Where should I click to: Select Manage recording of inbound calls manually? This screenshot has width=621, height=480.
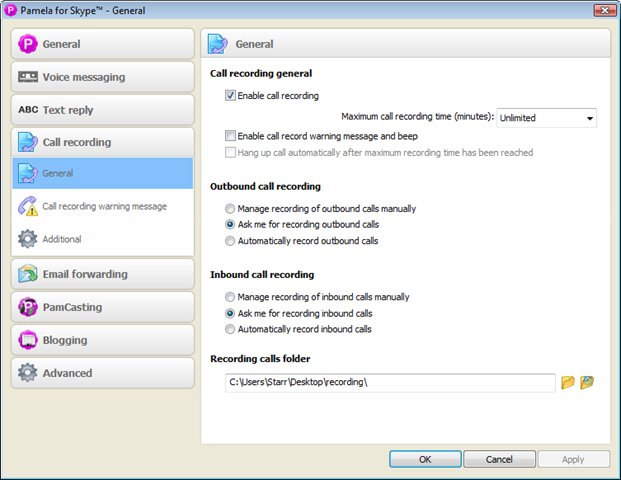pyautogui.click(x=230, y=297)
